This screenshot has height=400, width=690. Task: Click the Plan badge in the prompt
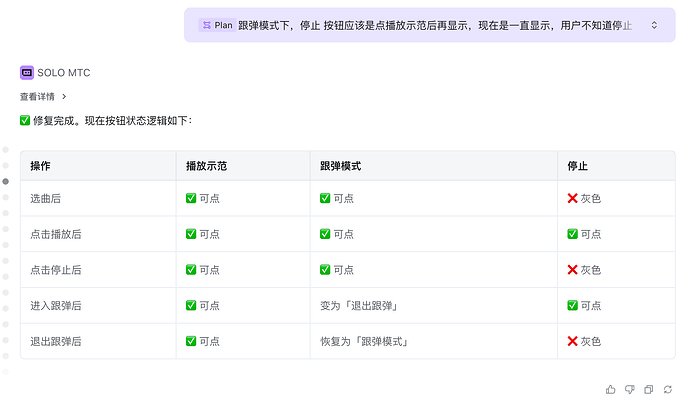click(217, 26)
